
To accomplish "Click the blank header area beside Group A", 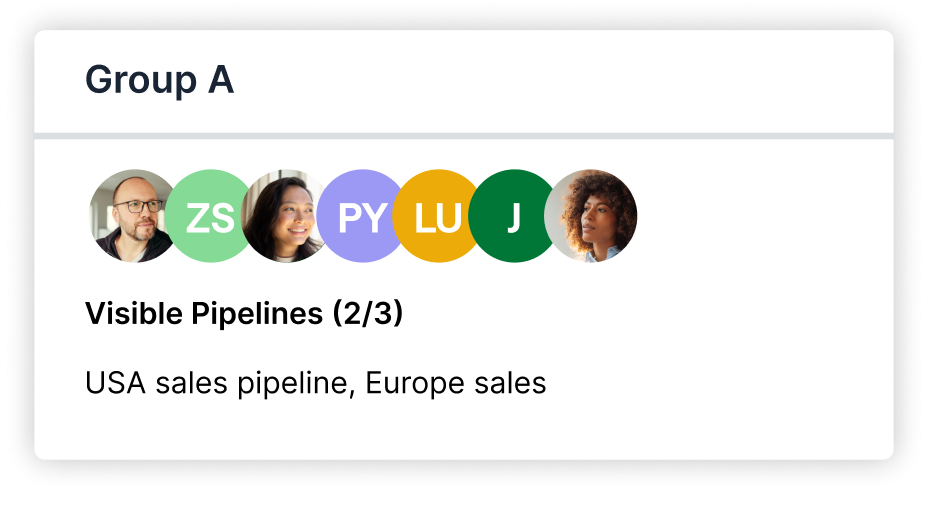I will [562, 80].
